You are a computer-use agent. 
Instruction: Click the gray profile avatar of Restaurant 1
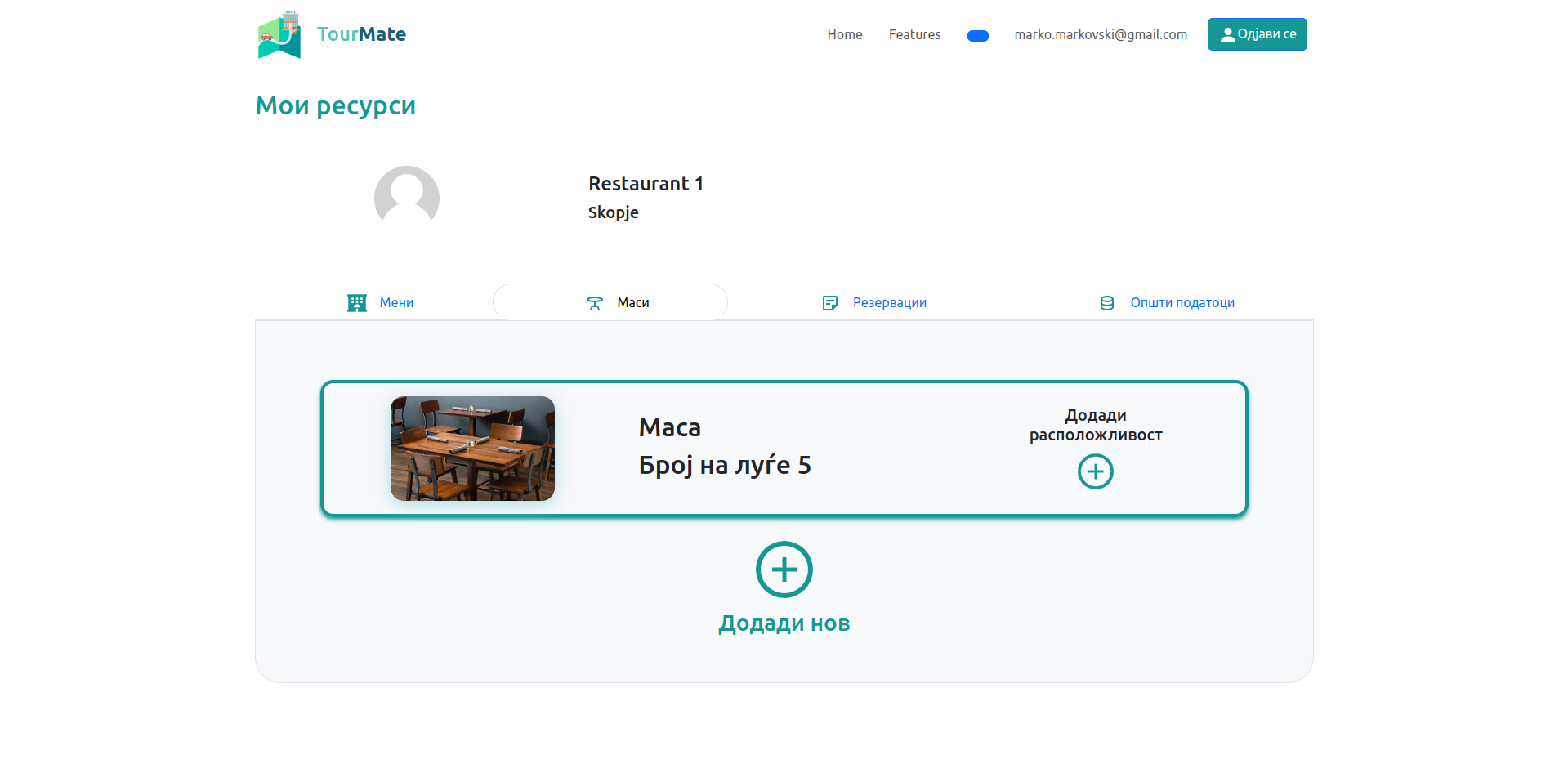407,197
